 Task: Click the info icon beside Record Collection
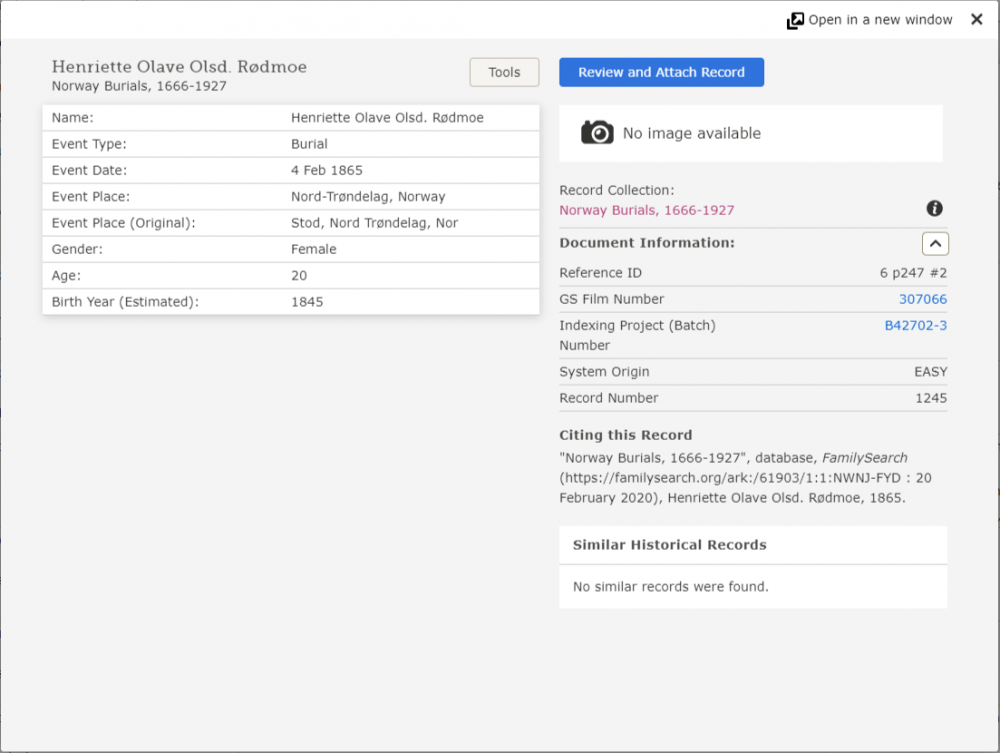934,209
